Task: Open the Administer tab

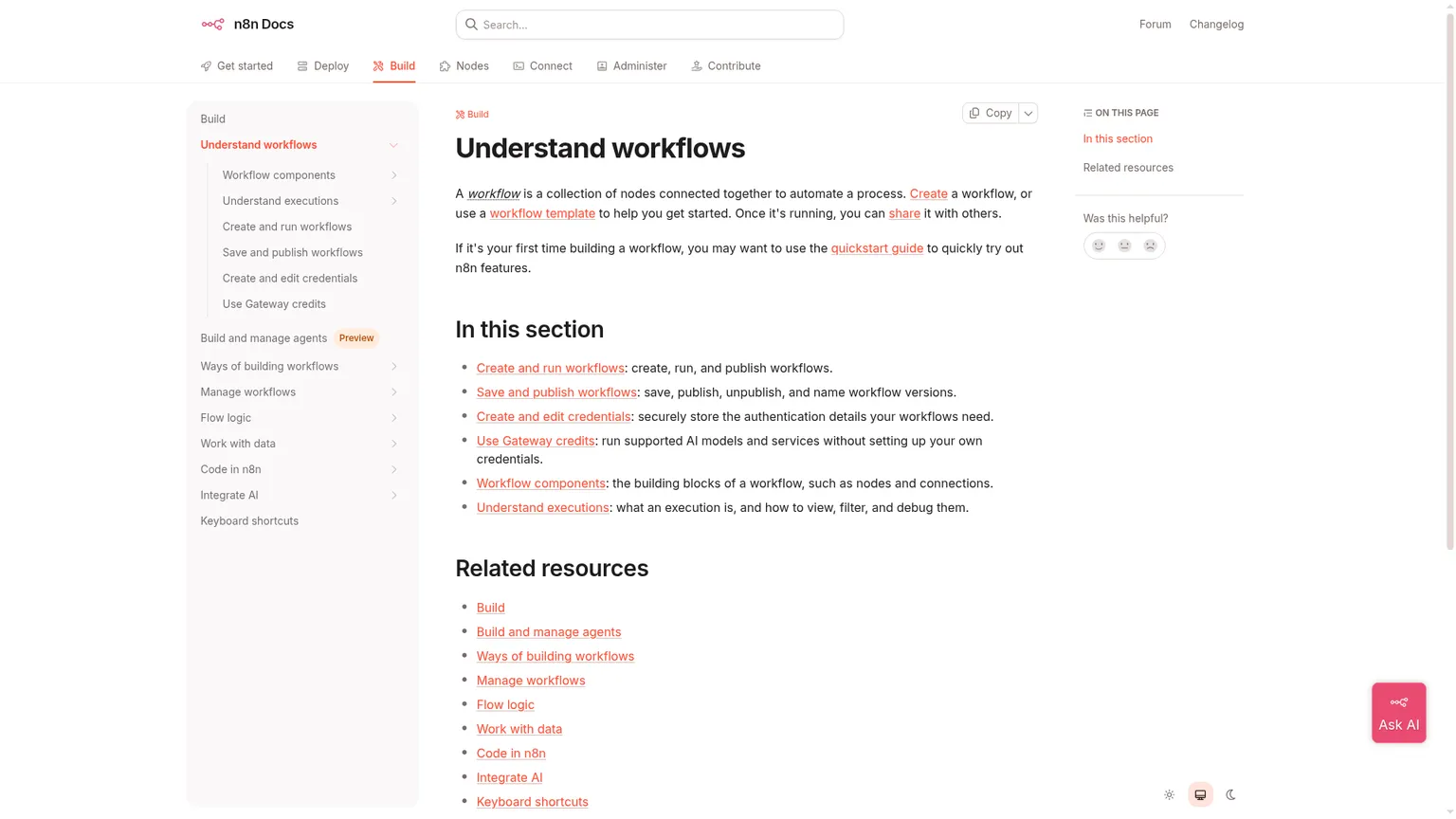Action: coord(631,66)
